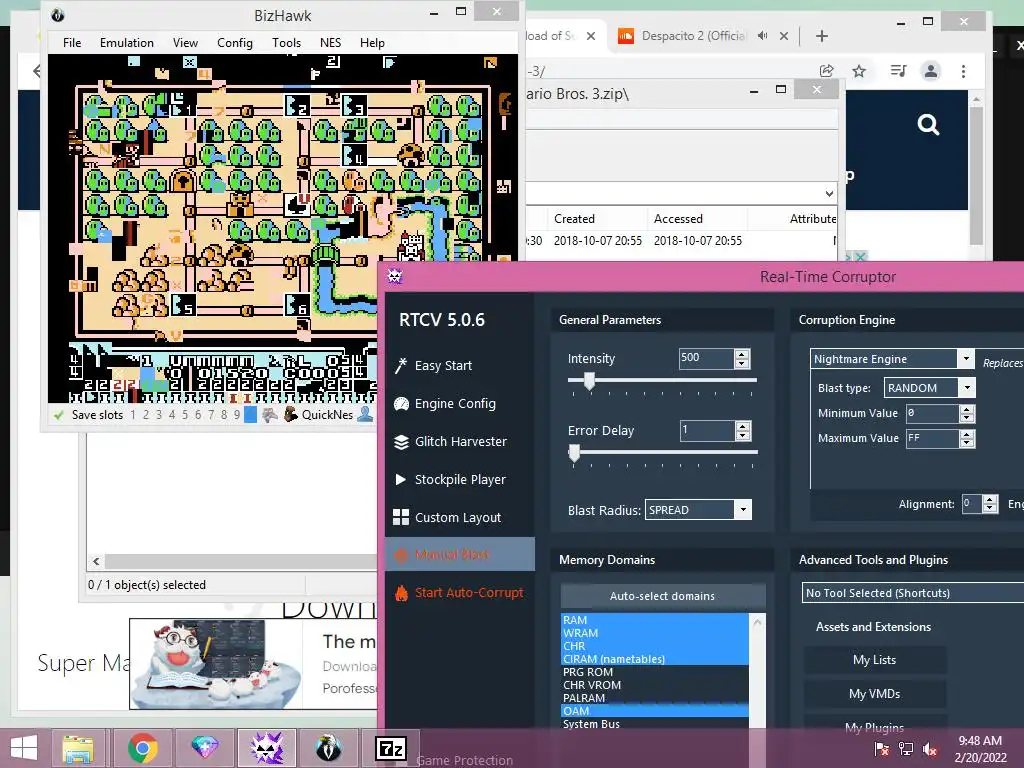This screenshot has height=768, width=1024.
Task: Click the QuickNes core icon
Action: pos(291,415)
